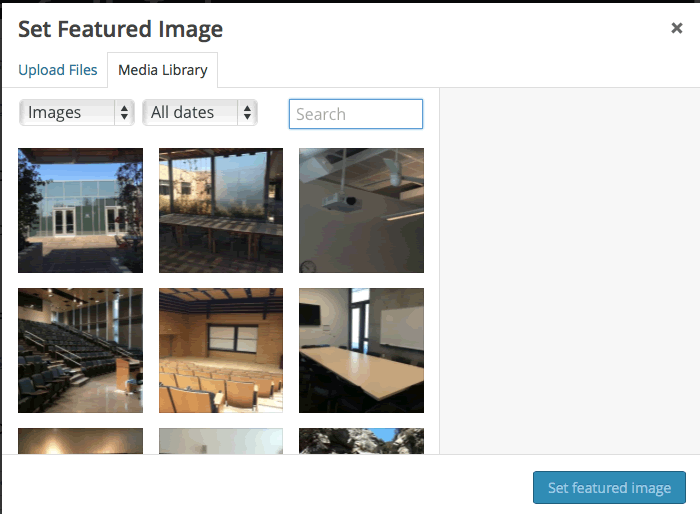Image resolution: width=700 pixels, height=514 pixels.
Task: Open the All dates filter dropdown
Action: 200,113
